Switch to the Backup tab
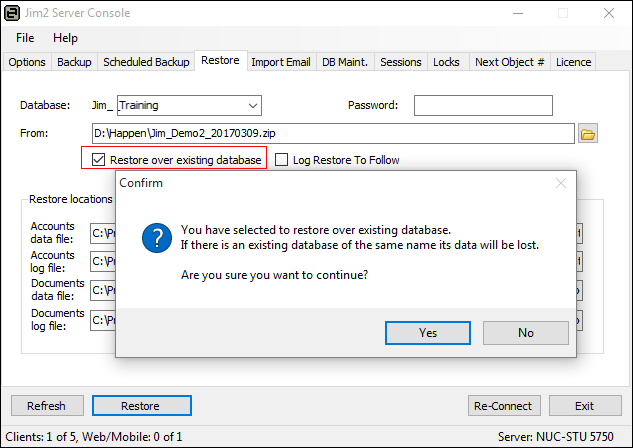Viewport: 633px width, 448px height. tap(74, 62)
